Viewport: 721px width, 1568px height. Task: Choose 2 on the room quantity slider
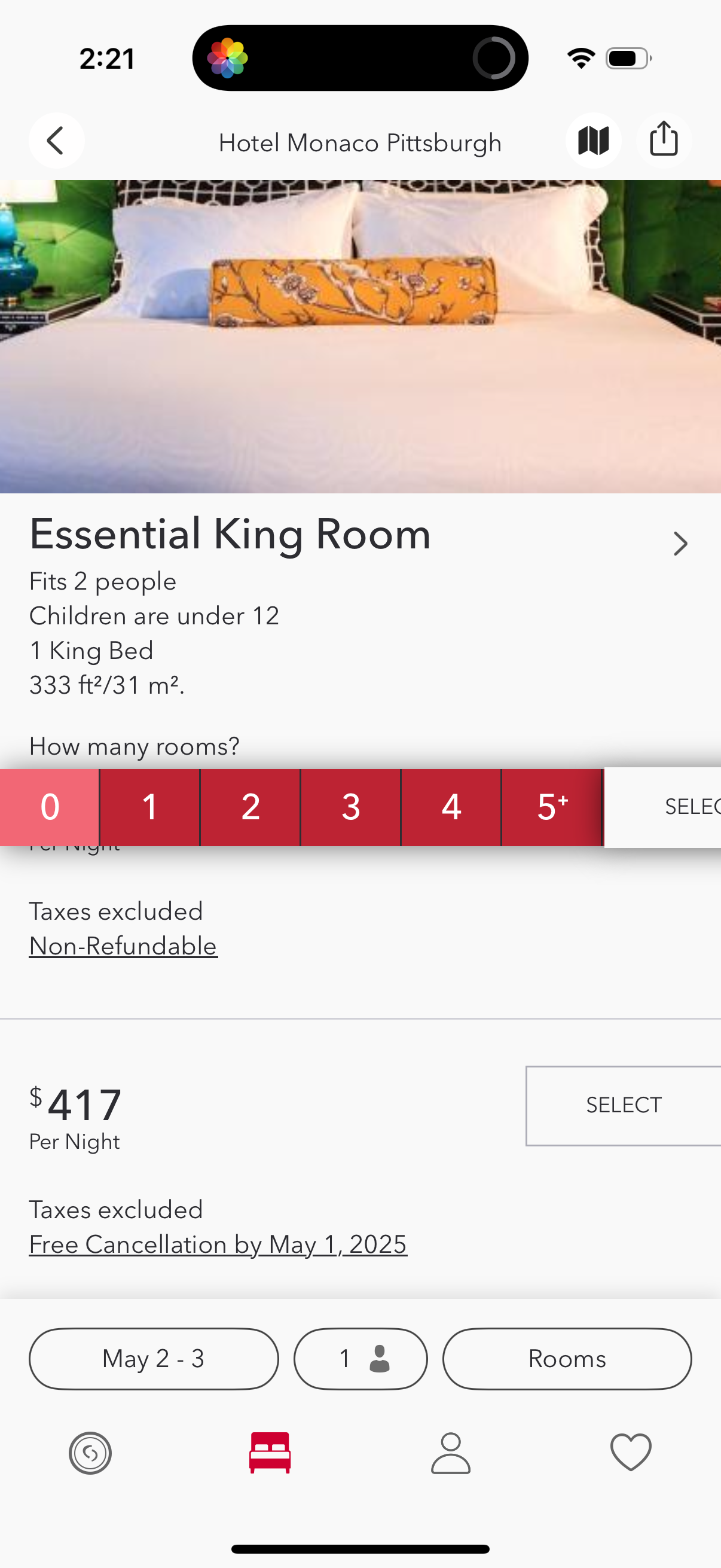(250, 807)
